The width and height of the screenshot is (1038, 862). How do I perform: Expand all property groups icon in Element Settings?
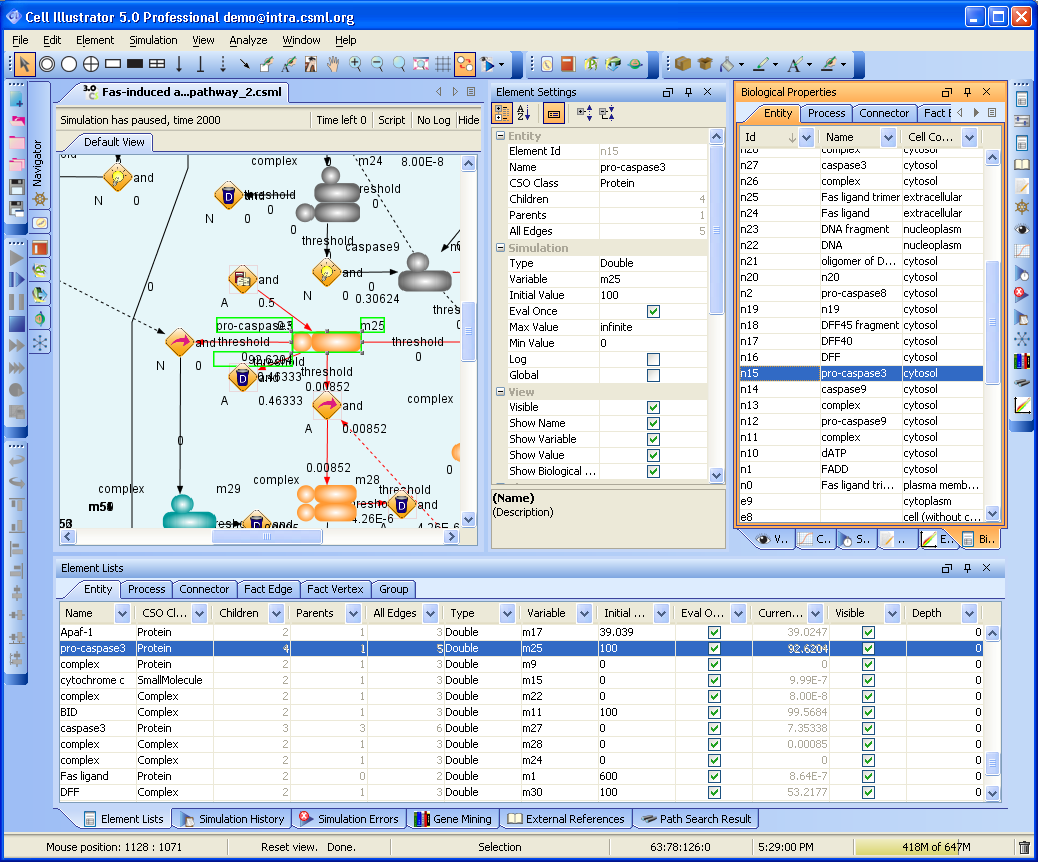pos(584,113)
